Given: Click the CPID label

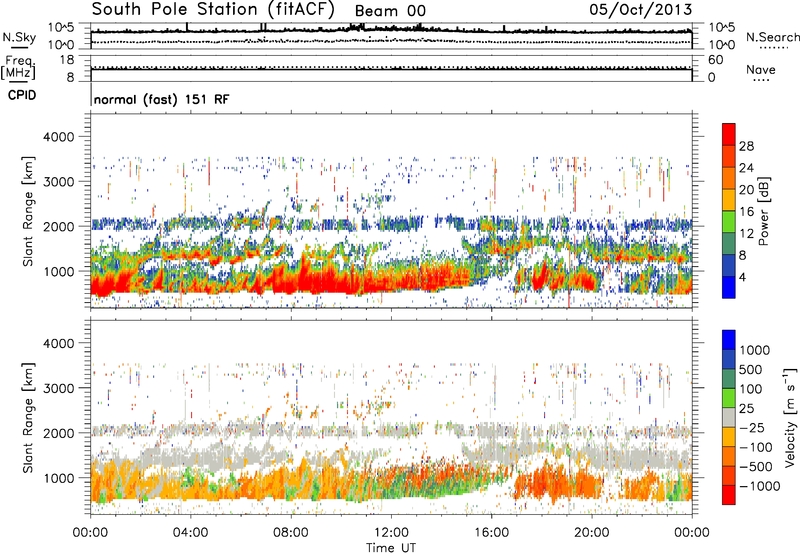Looking at the screenshot, I should pos(22,95).
